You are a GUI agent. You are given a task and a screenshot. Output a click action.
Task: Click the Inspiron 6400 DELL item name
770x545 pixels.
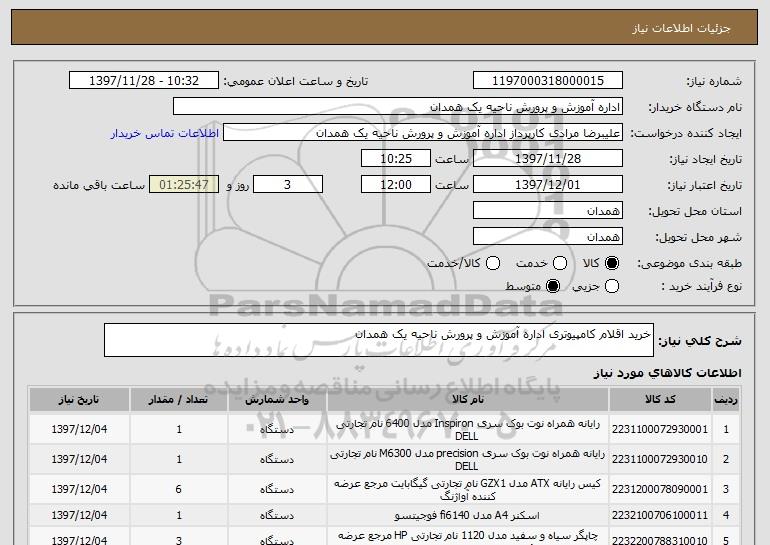(468, 430)
